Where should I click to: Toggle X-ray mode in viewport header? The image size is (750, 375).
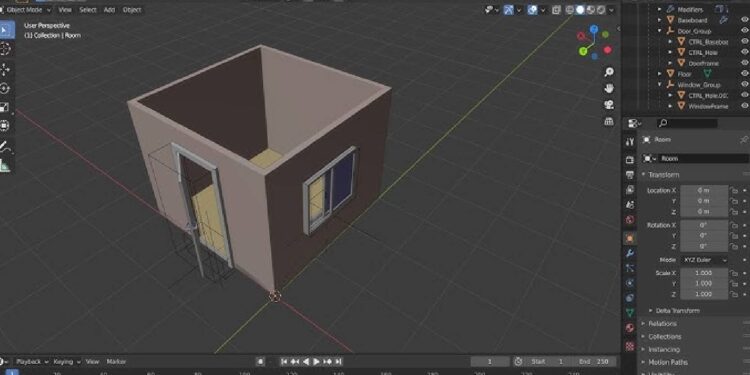point(556,10)
